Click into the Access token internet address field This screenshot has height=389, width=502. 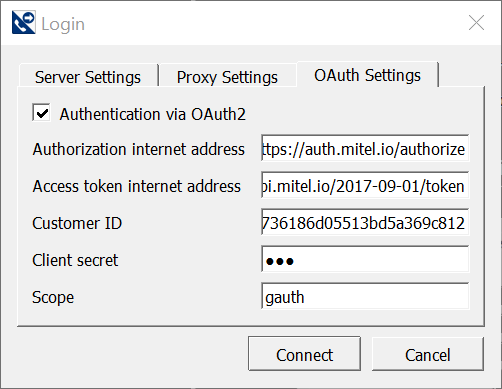pyautogui.click(x=365, y=185)
